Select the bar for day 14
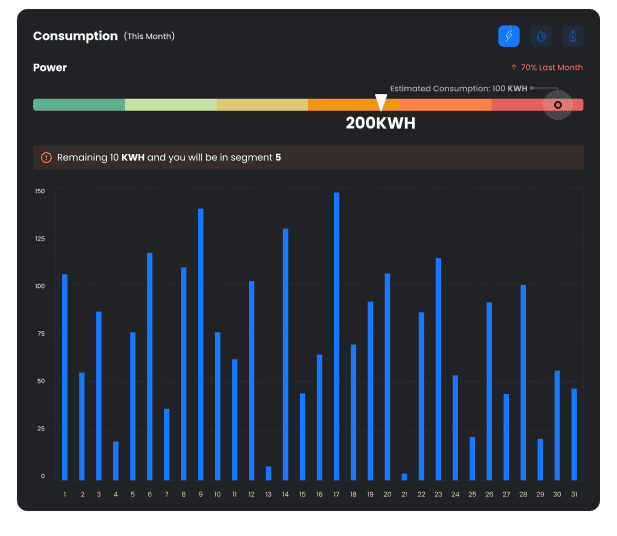 click(285, 353)
